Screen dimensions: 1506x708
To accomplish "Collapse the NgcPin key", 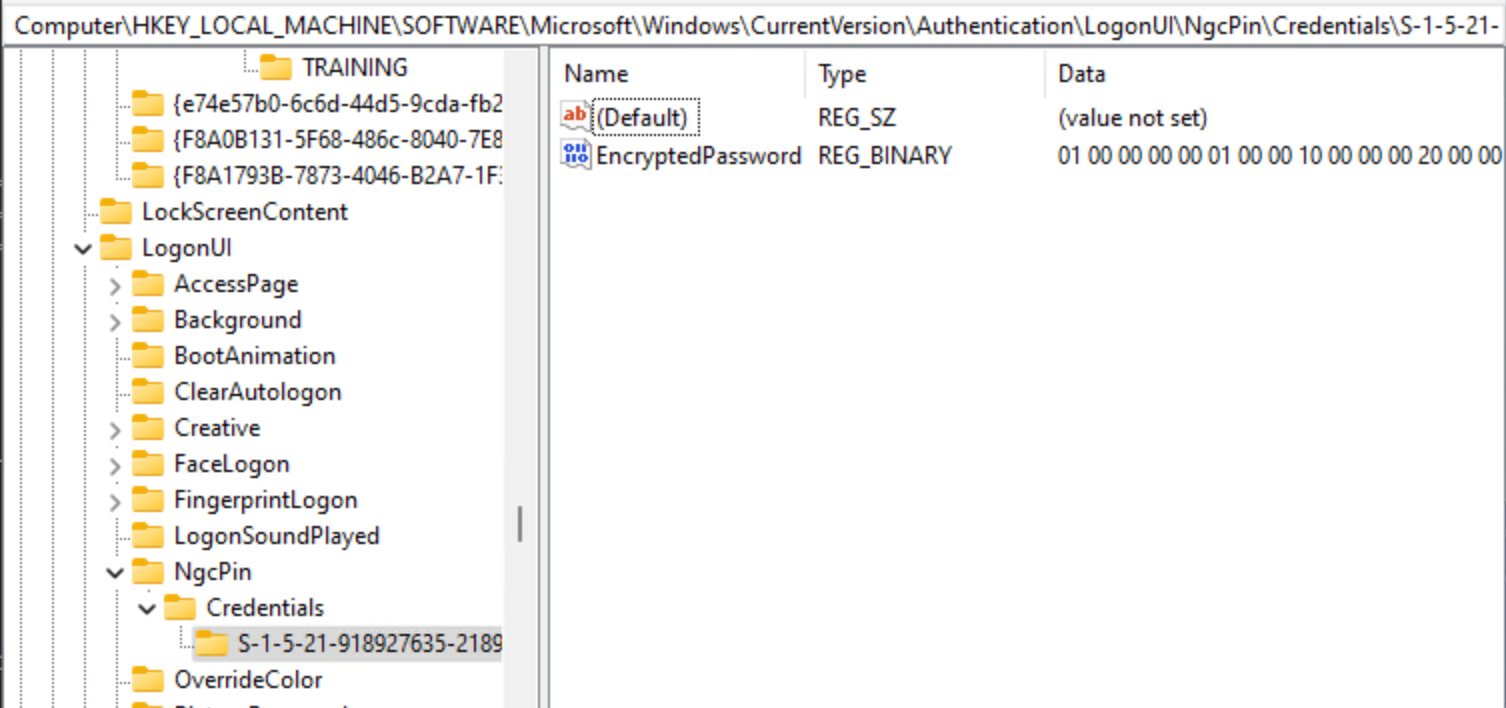I will tap(115, 572).
